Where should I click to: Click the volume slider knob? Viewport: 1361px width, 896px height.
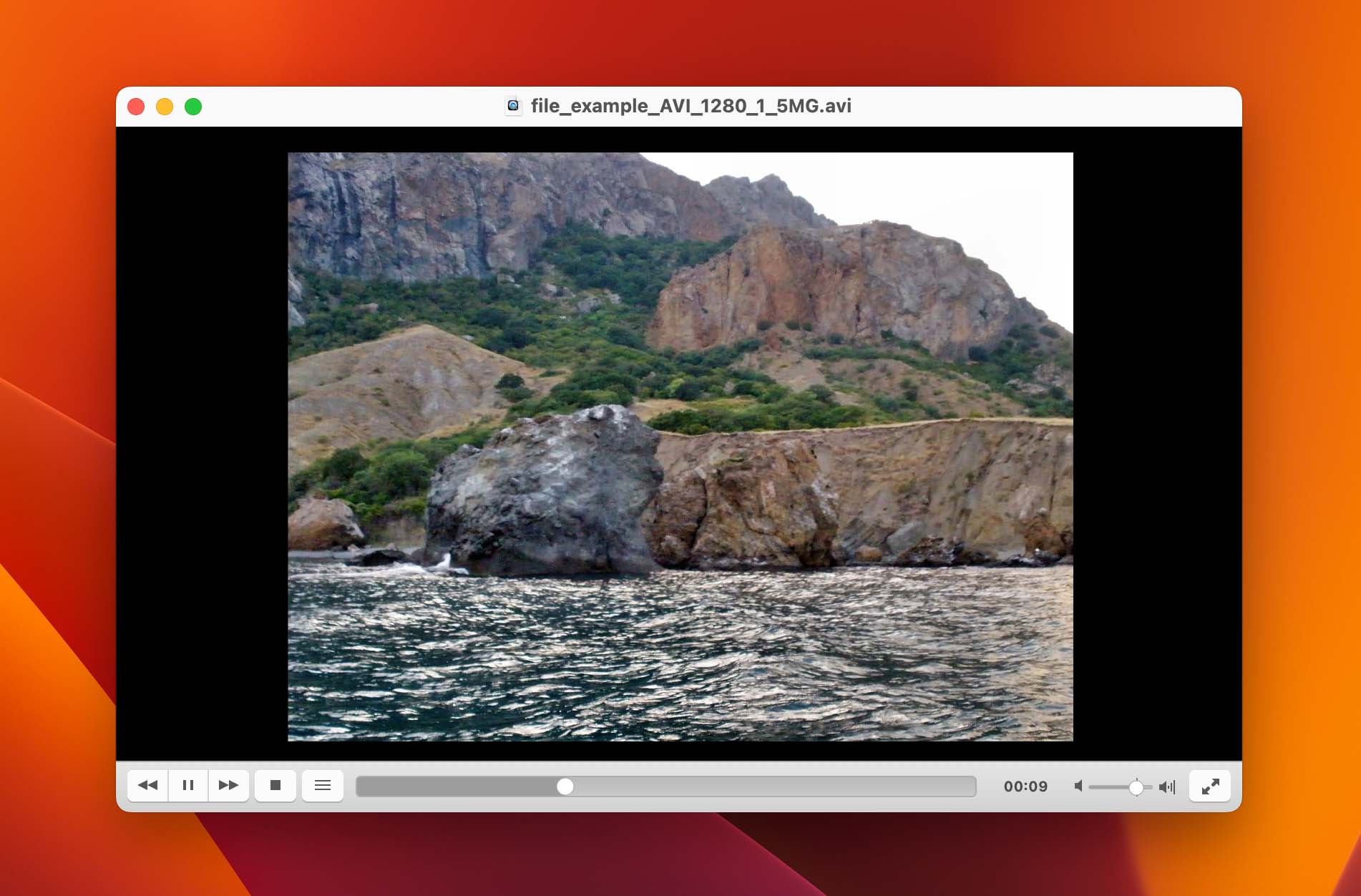click(1136, 787)
